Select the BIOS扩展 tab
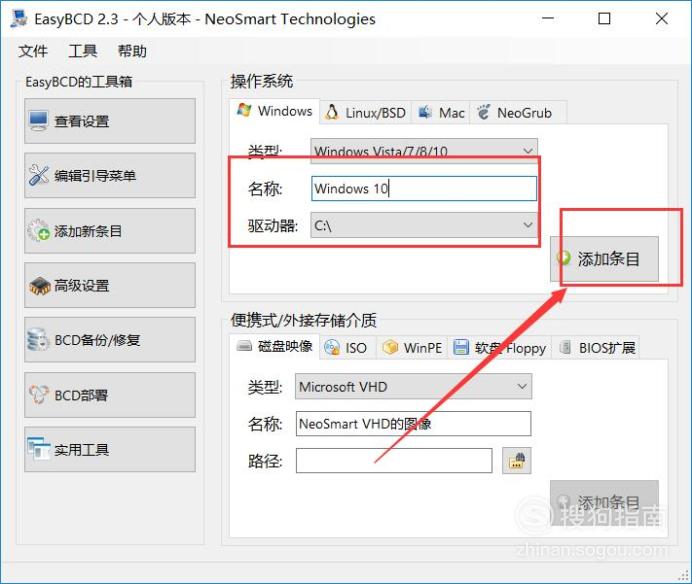Screen dimensions: 692x584 [597, 348]
